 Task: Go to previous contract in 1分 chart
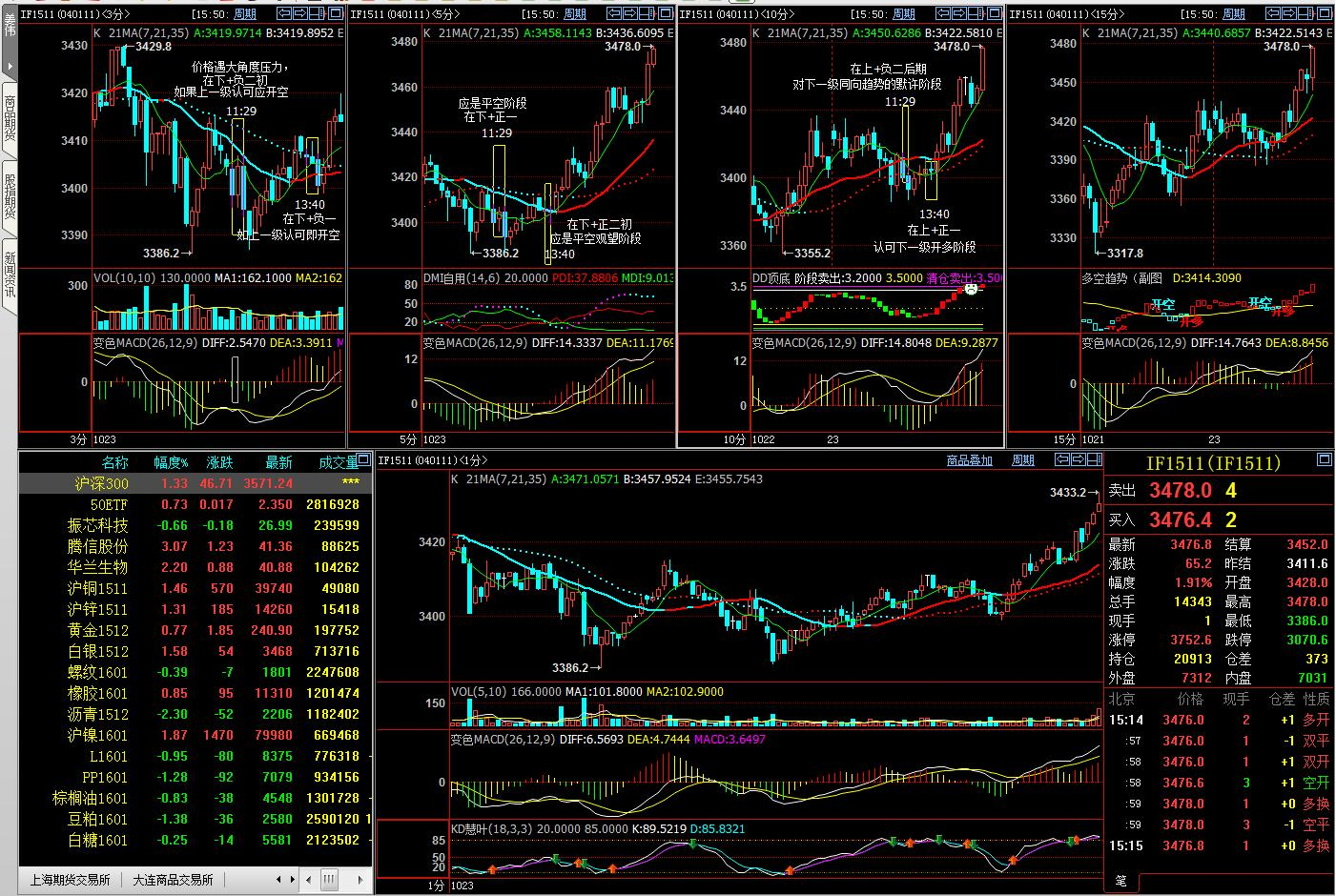click(x=1062, y=459)
